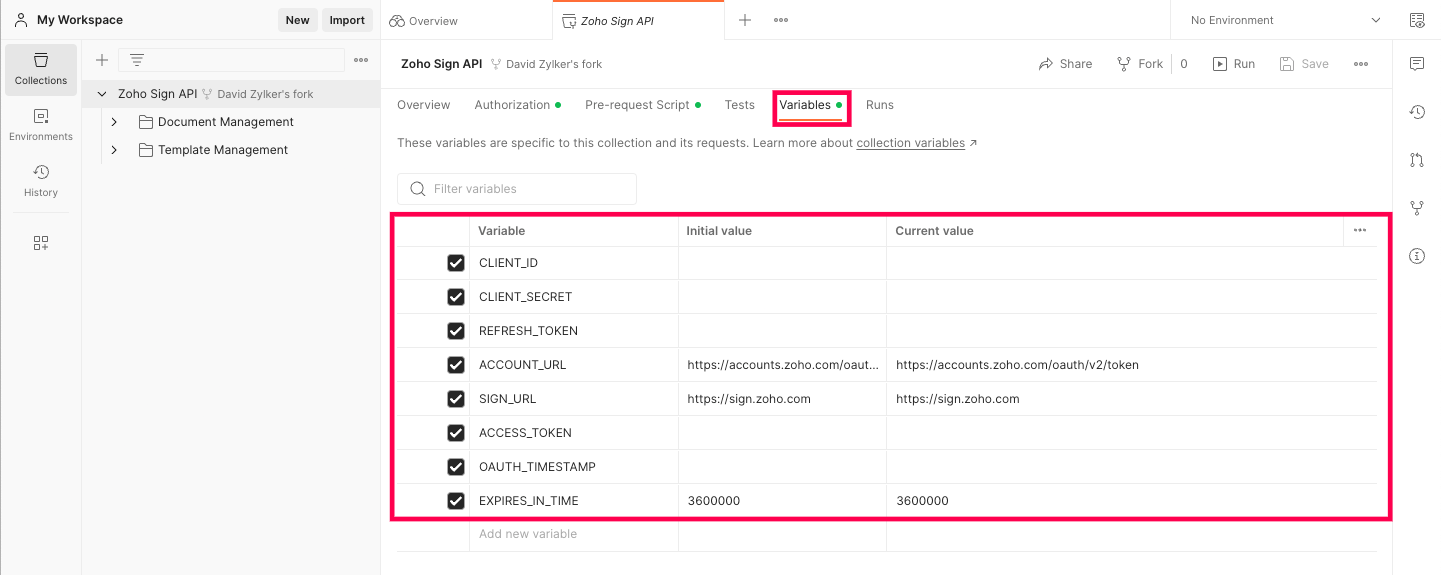Open the info icon in right sidebar
This screenshot has width=1441, height=575.
tap(1416, 256)
